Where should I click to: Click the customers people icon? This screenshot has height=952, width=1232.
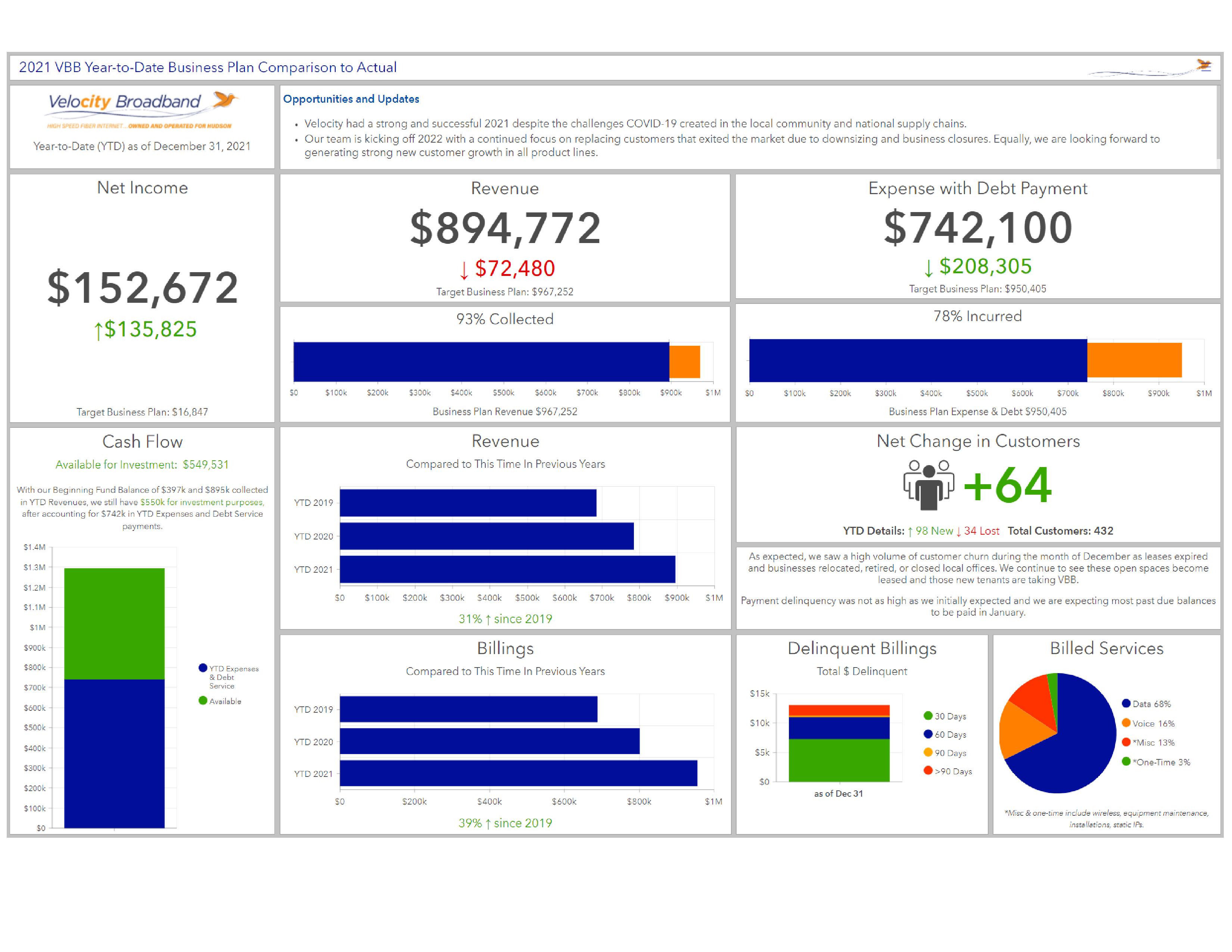pos(928,485)
